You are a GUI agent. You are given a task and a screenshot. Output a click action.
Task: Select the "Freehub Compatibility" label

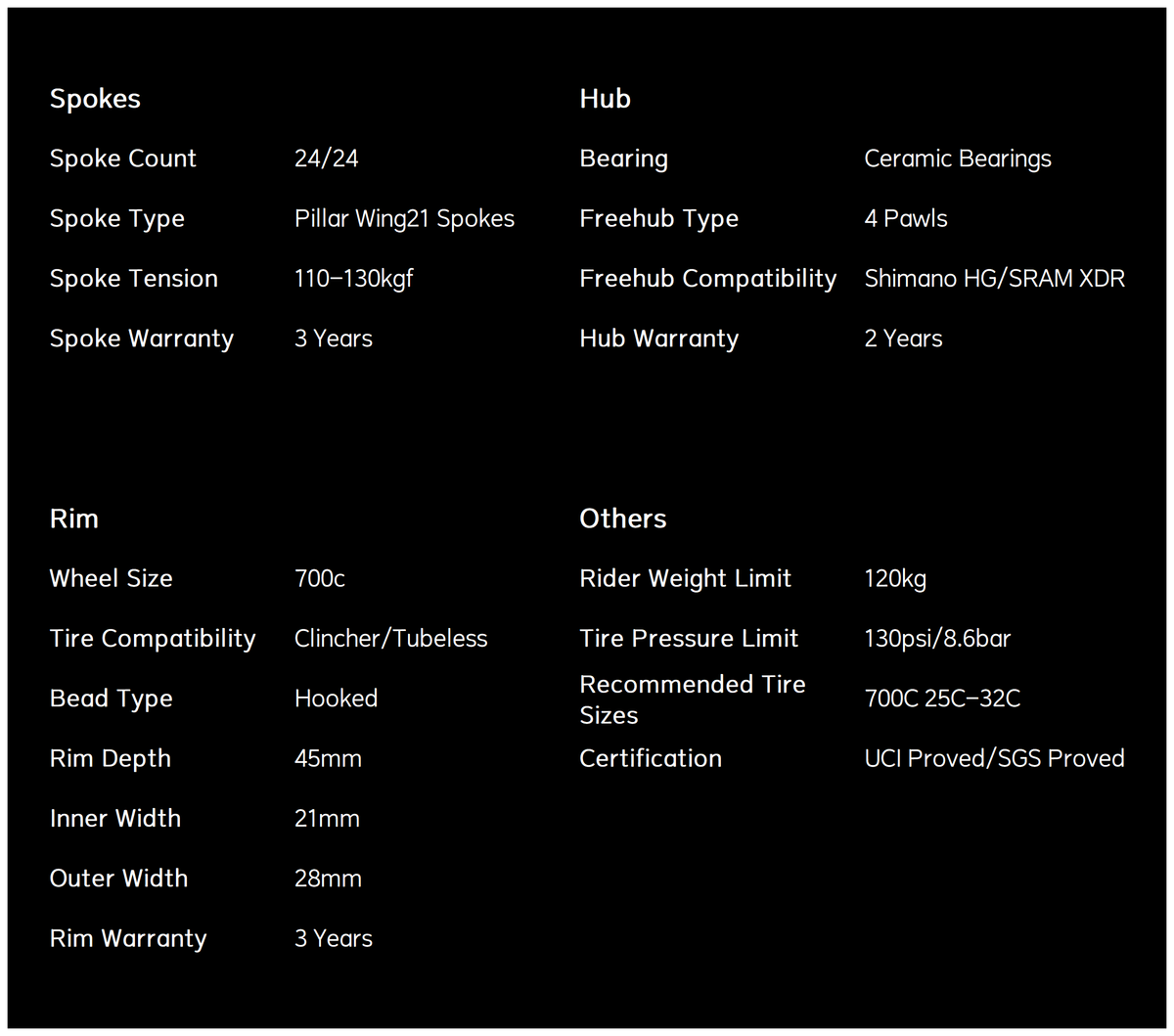pos(708,279)
